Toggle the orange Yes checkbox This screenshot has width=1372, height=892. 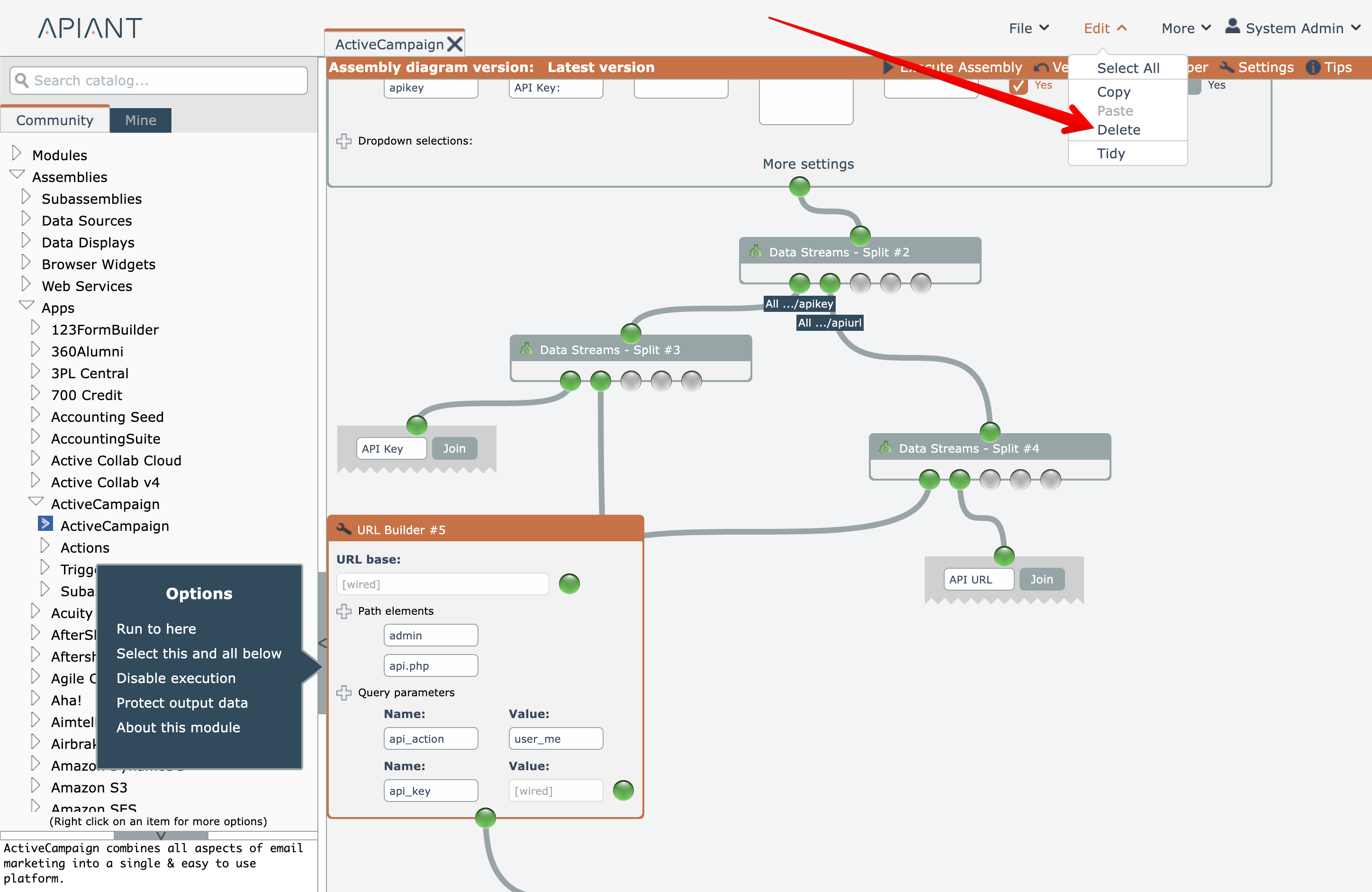1019,86
